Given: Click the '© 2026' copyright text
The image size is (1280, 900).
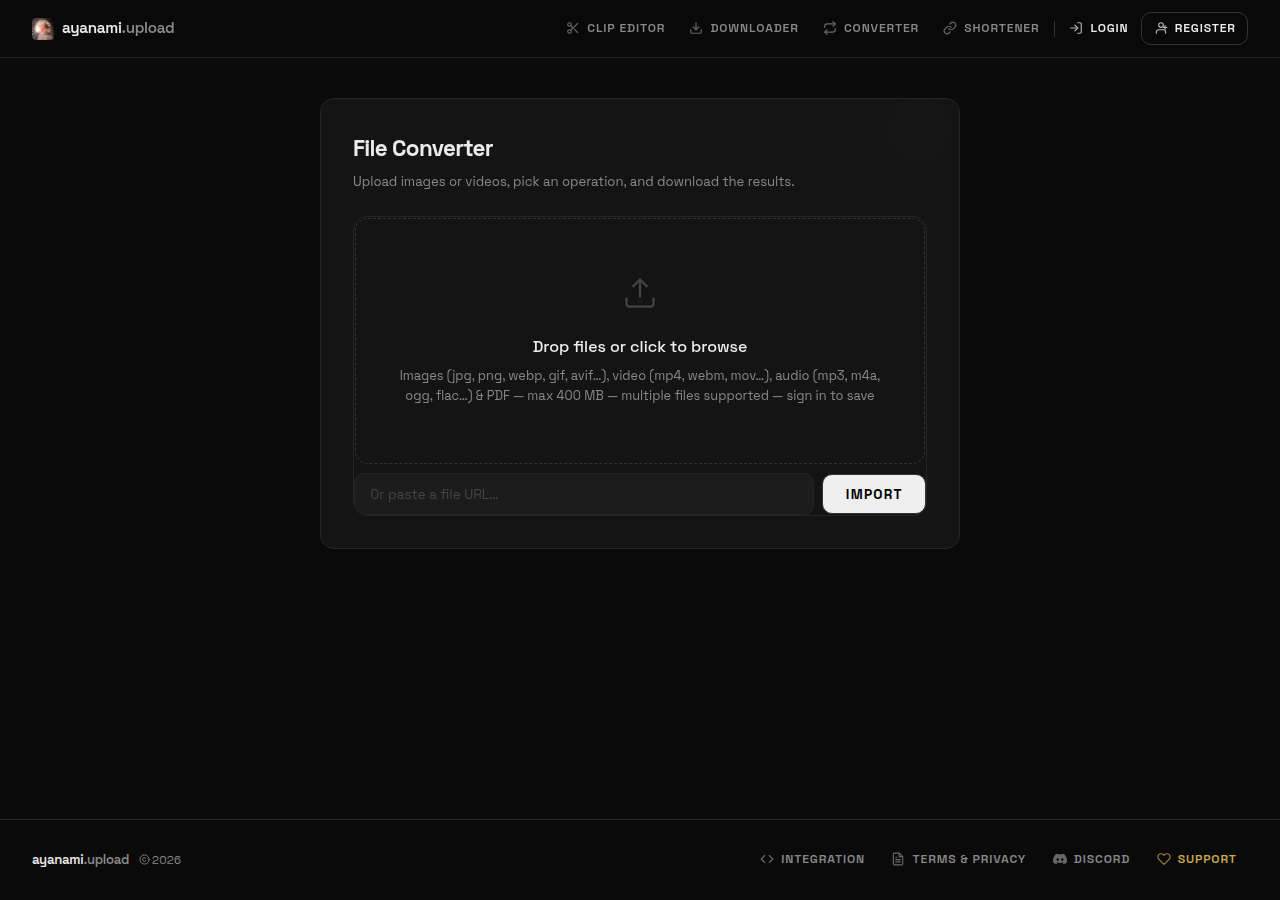Looking at the screenshot, I should pos(160,860).
